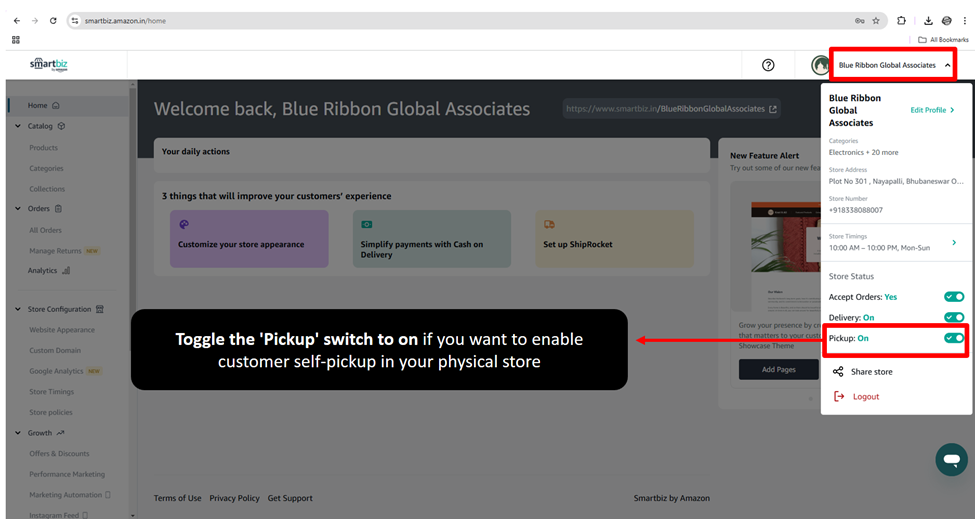The height and width of the screenshot is (519, 975).
Task: Open Terms of Use link
Action: click(177, 498)
